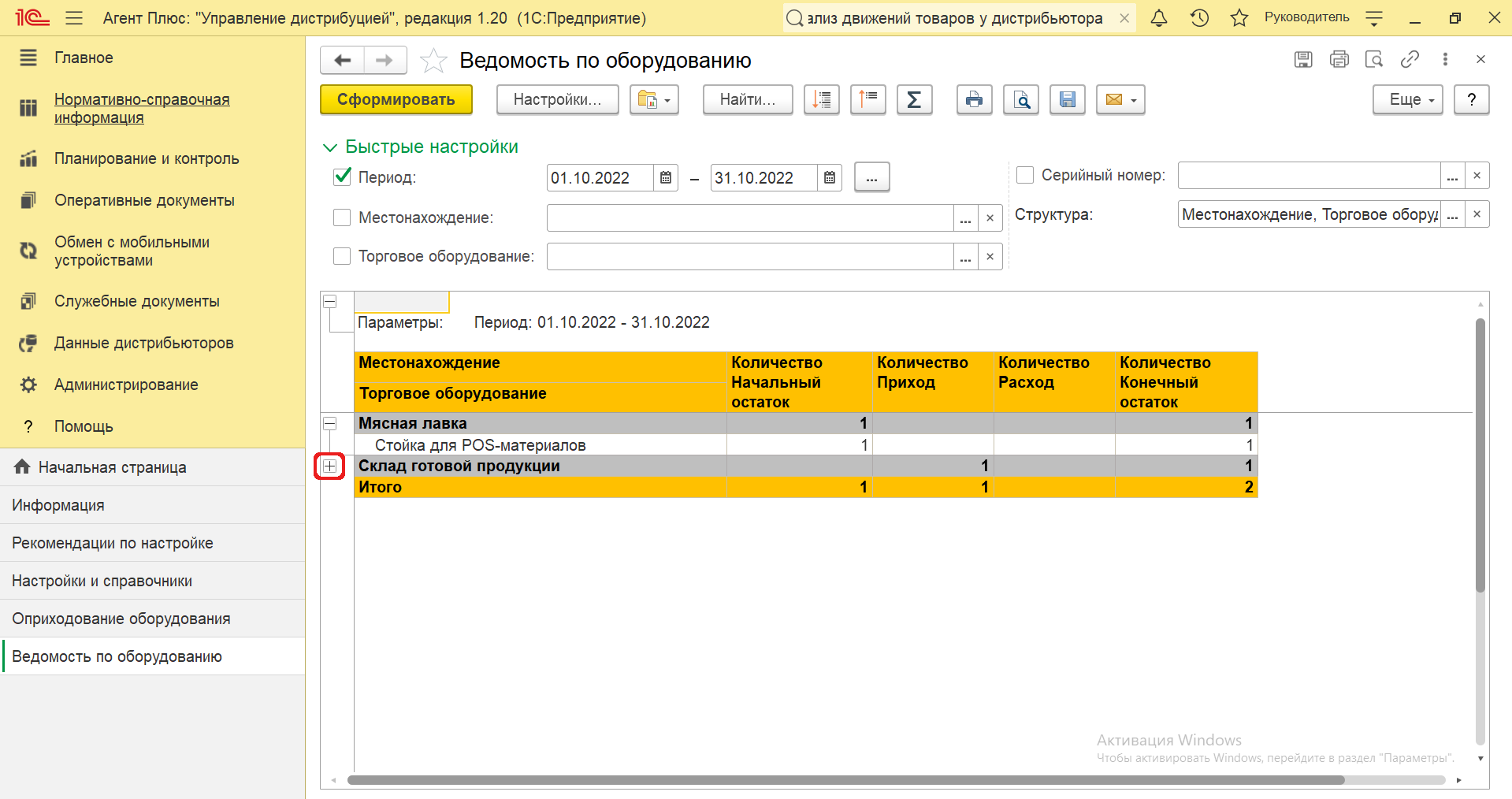This screenshot has width=1512, height=799.
Task: Open Главное section
Action: coord(84,58)
